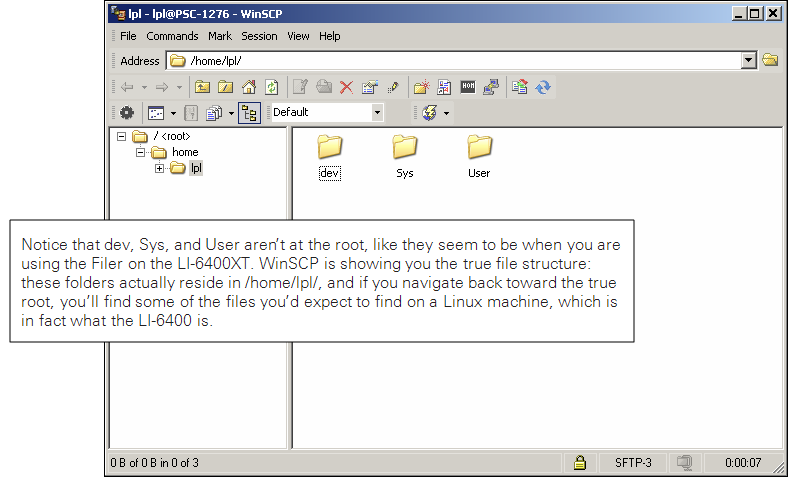This screenshot has height=477, width=788.
Task: Select the User folder
Action: pyautogui.click(x=479, y=158)
